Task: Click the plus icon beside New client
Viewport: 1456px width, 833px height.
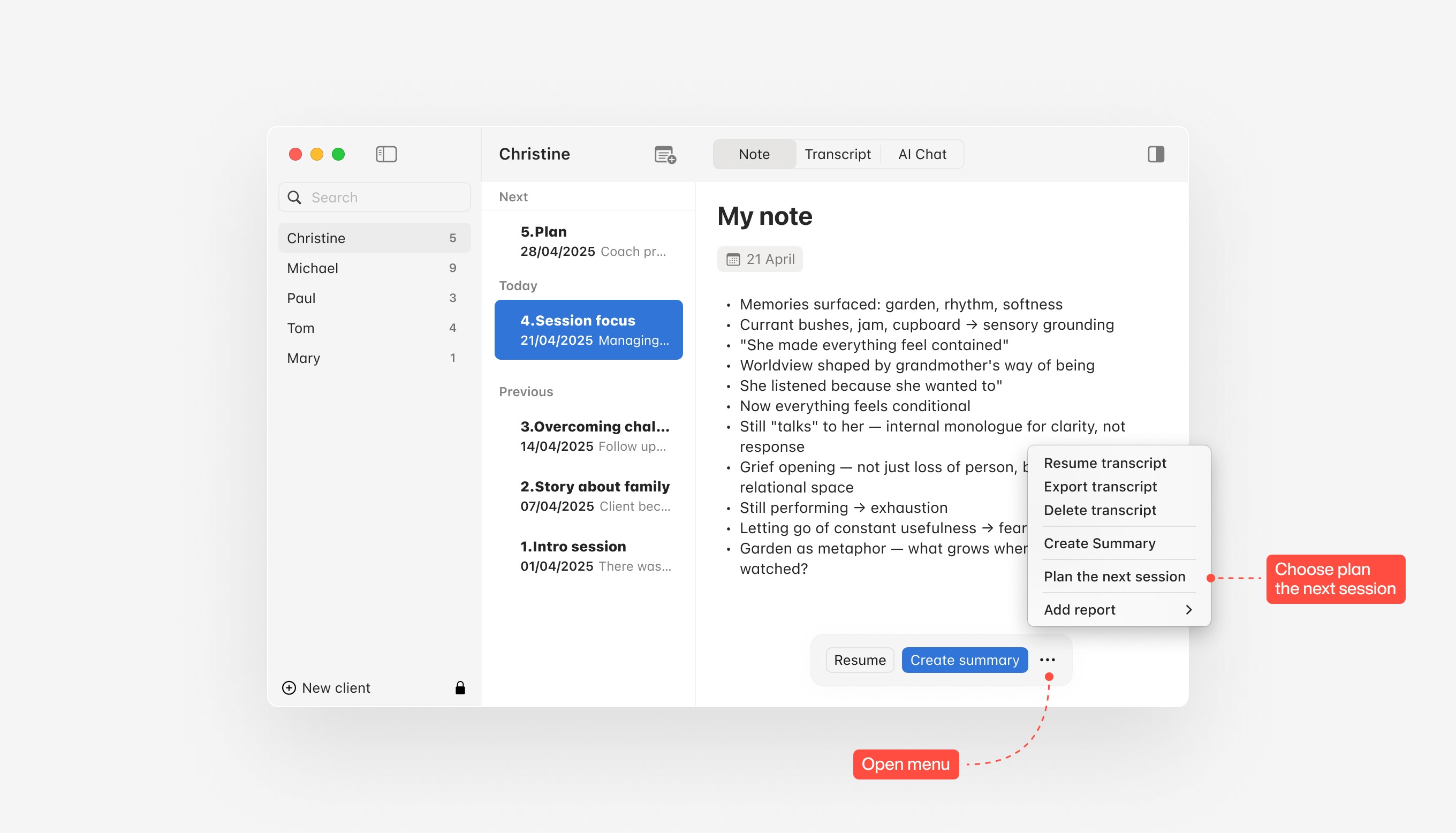Action: point(290,688)
